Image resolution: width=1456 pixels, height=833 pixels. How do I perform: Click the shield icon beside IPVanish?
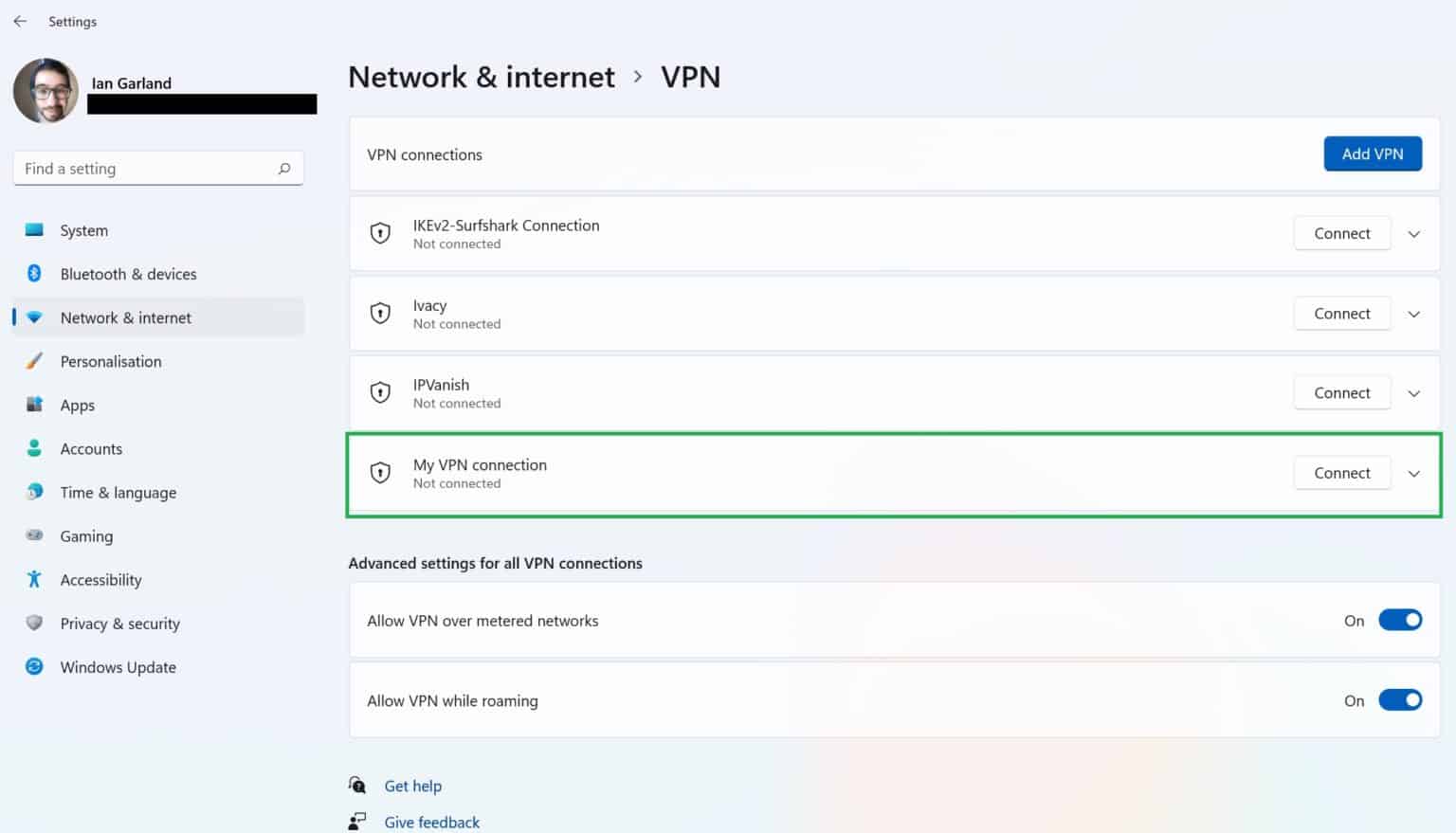(x=380, y=392)
